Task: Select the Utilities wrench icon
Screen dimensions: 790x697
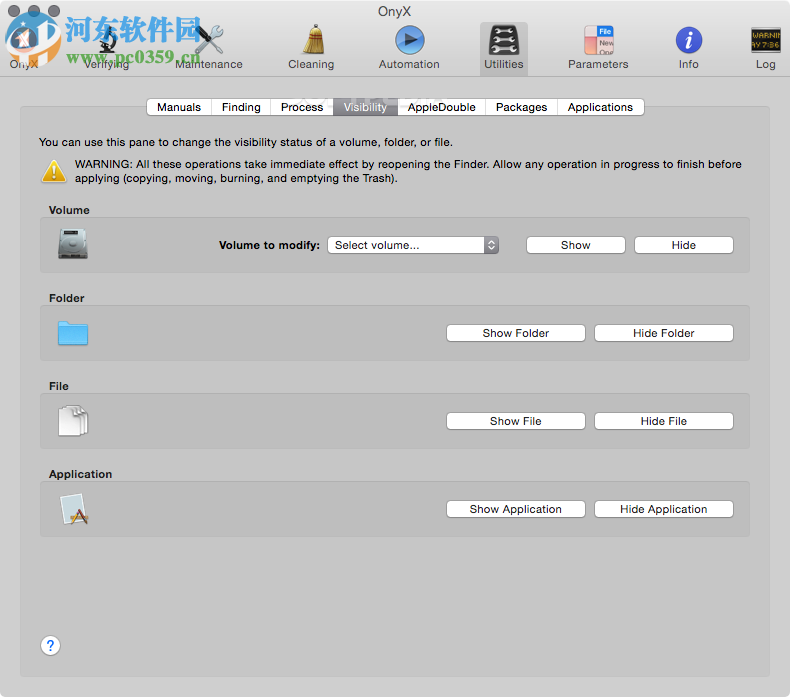Action: click(503, 40)
